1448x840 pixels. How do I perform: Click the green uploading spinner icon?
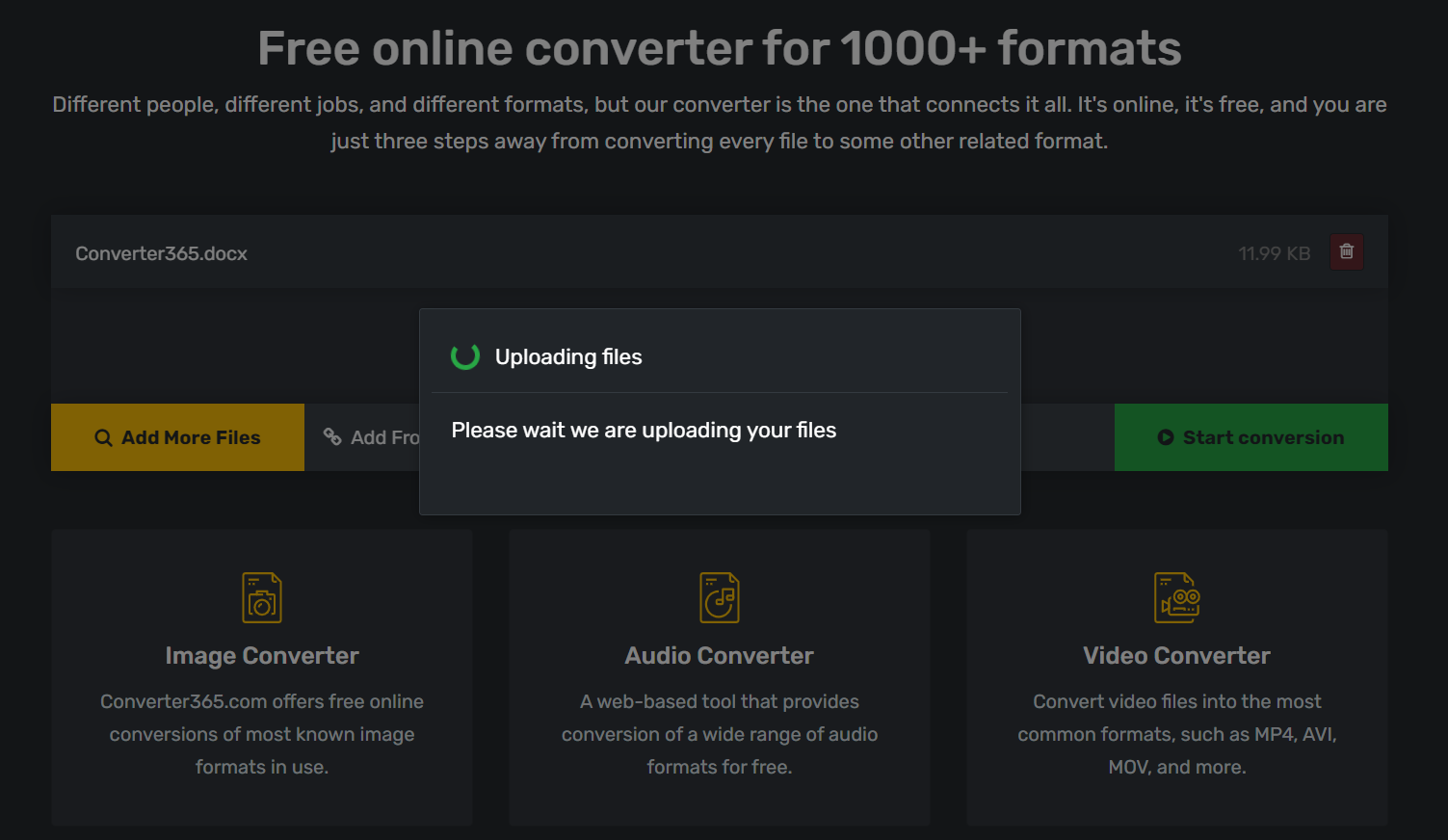(x=465, y=356)
